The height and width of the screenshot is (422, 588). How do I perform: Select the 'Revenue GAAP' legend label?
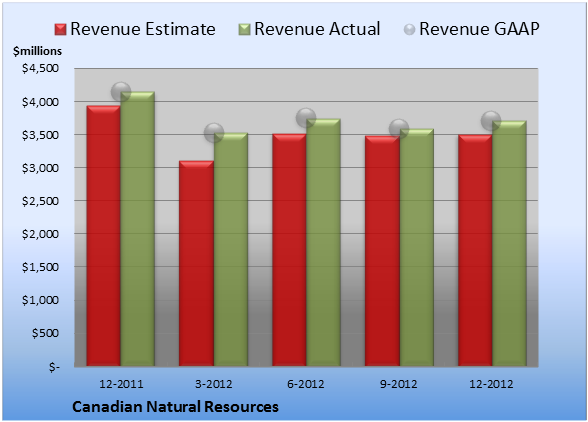click(x=479, y=29)
